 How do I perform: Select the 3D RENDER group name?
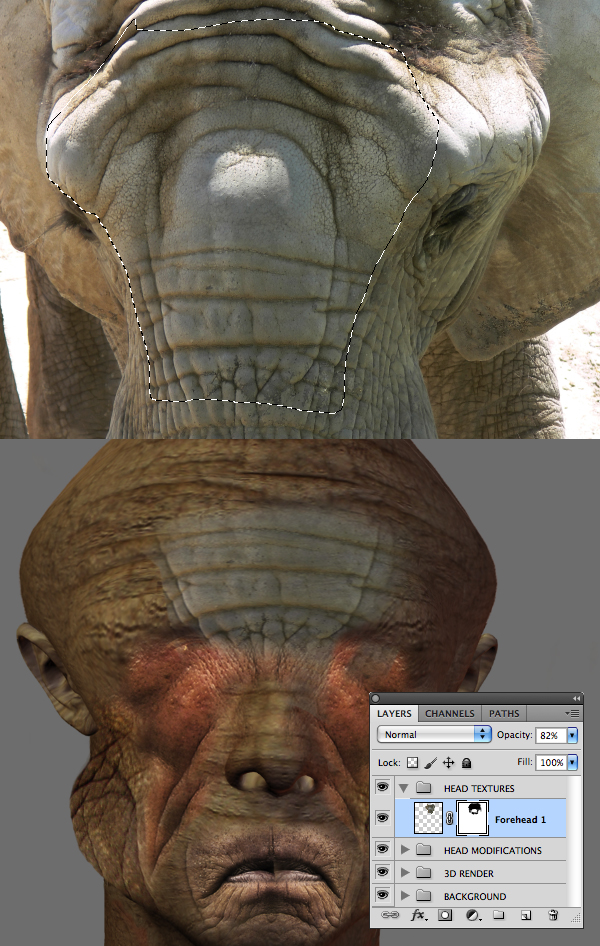click(469, 874)
